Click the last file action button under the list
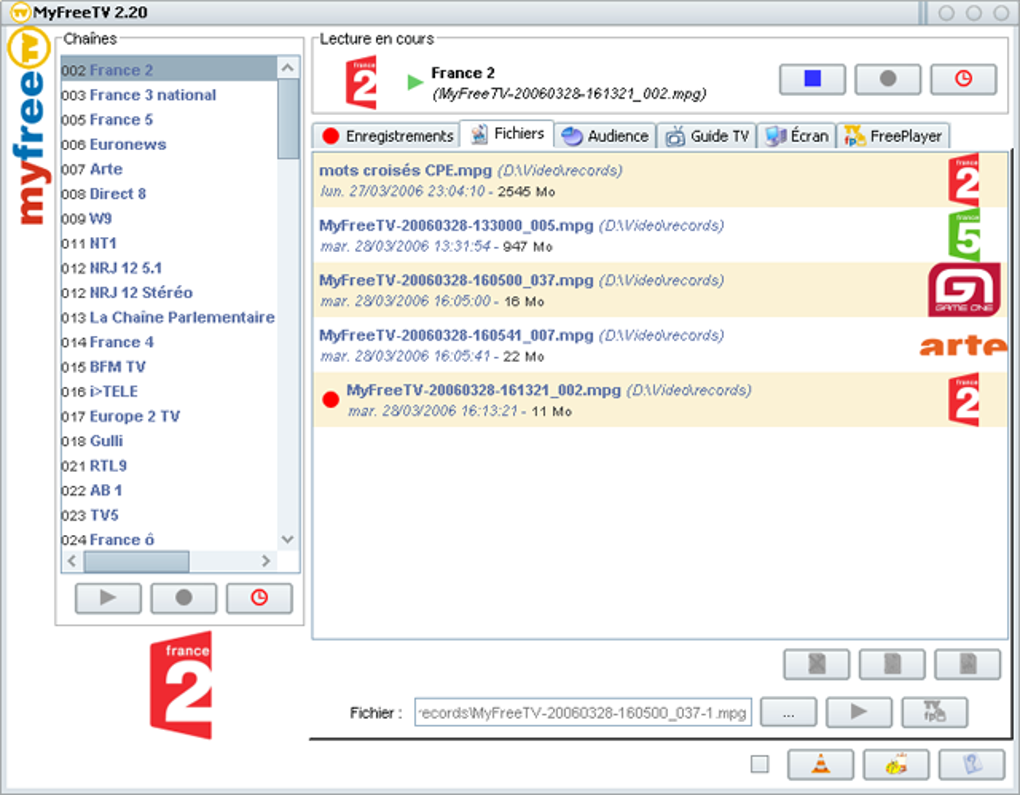The image size is (1020, 795). 967,664
